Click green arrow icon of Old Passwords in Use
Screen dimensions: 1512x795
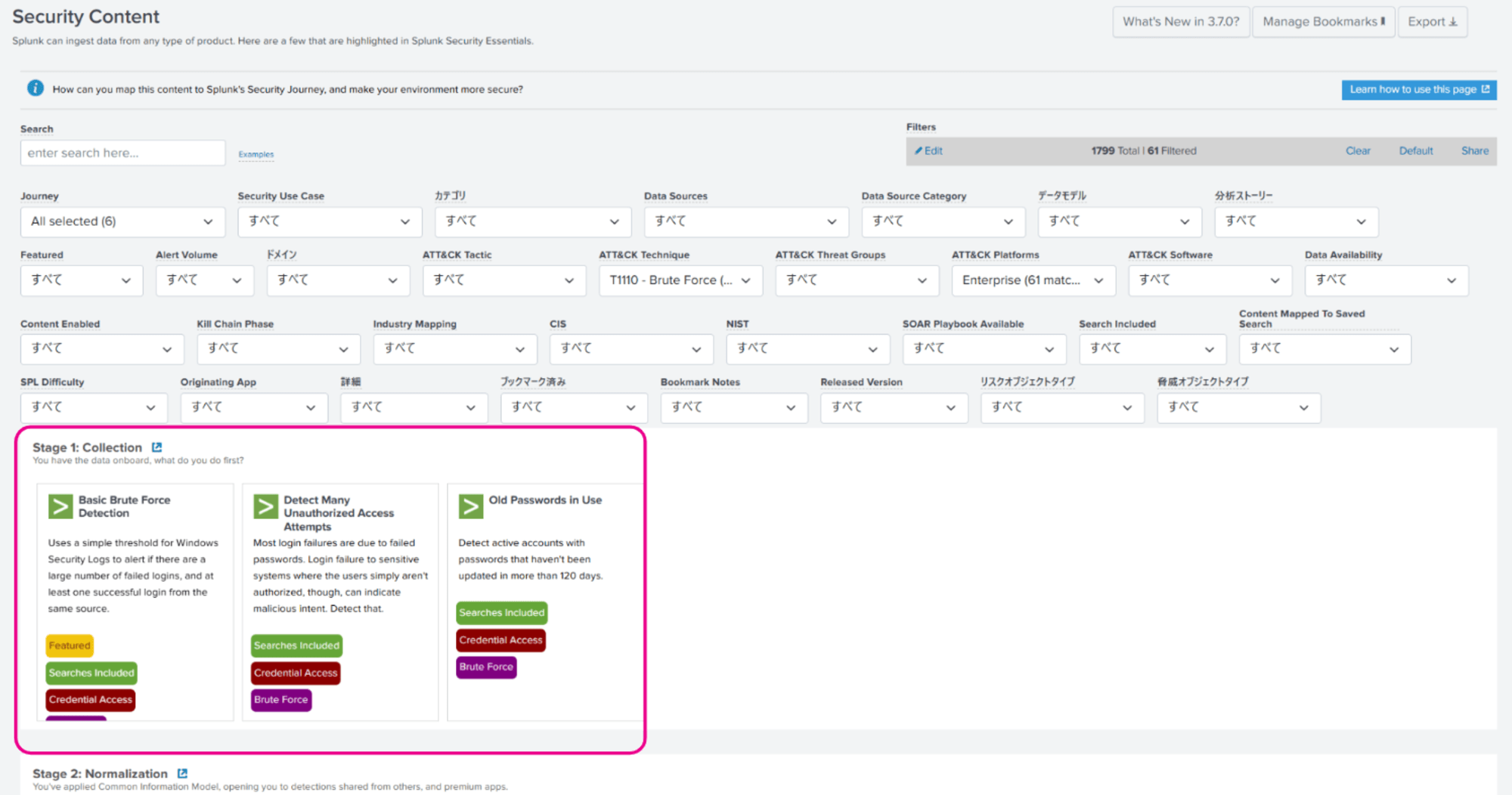[471, 506]
